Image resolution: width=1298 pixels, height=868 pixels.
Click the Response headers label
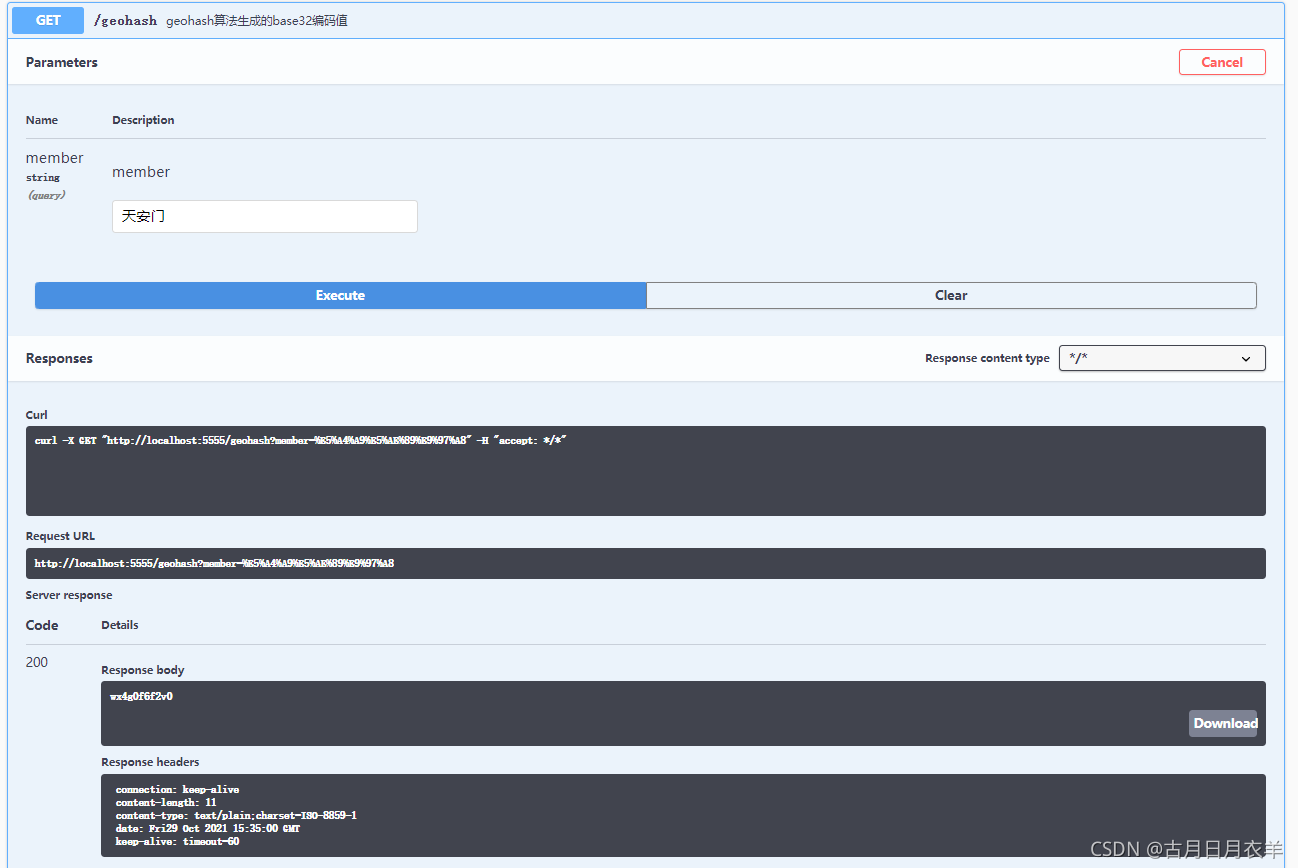150,762
